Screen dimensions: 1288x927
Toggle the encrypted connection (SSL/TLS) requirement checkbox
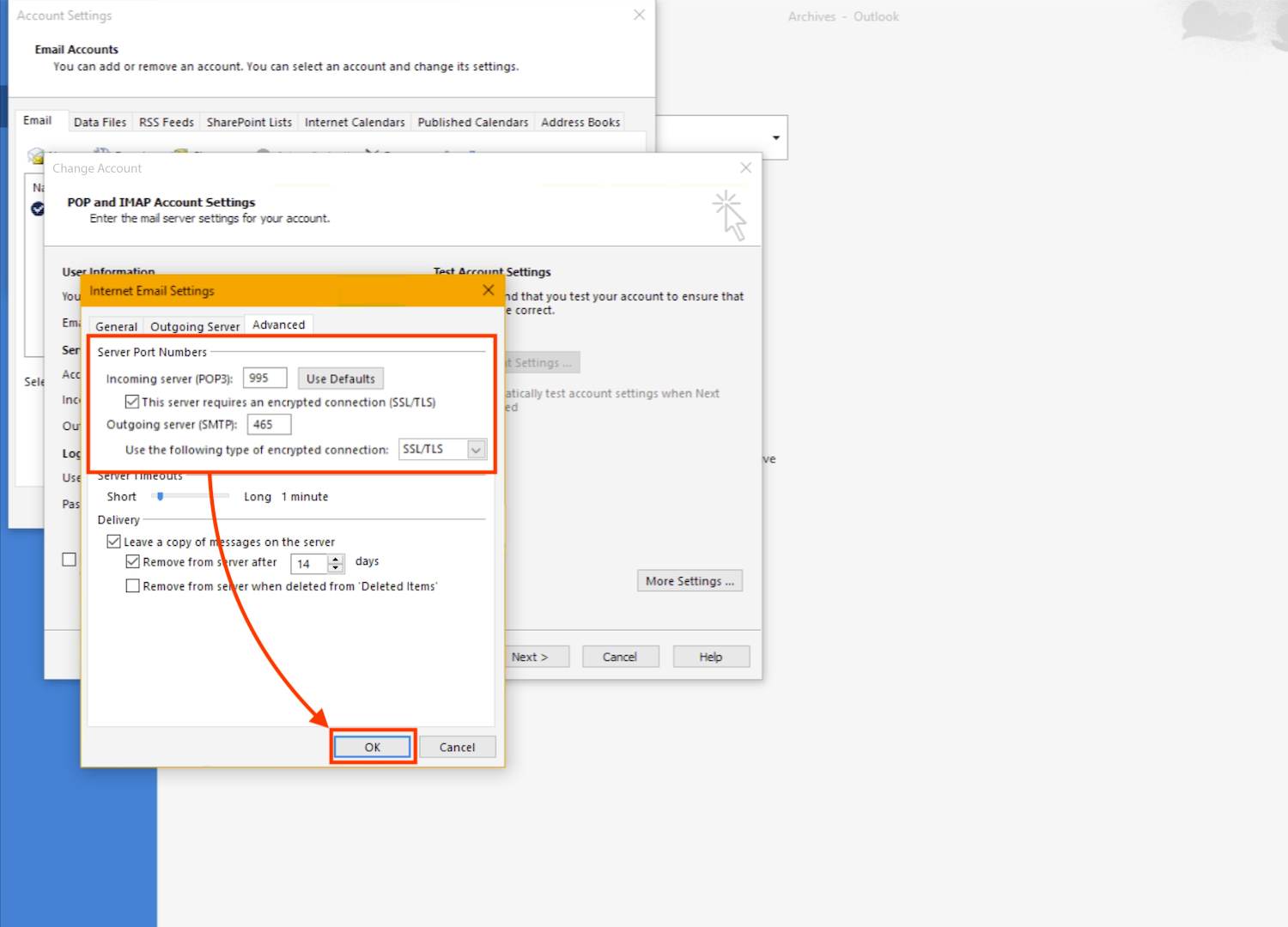132,402
